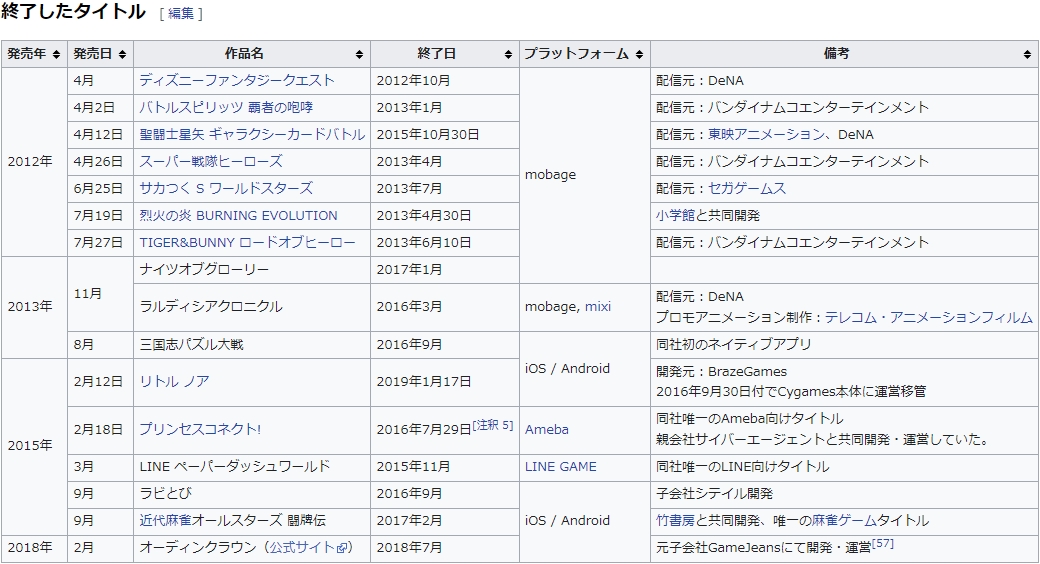Select the mobage platform cell
Screen dimensions: 1040x564
[584, 175]
